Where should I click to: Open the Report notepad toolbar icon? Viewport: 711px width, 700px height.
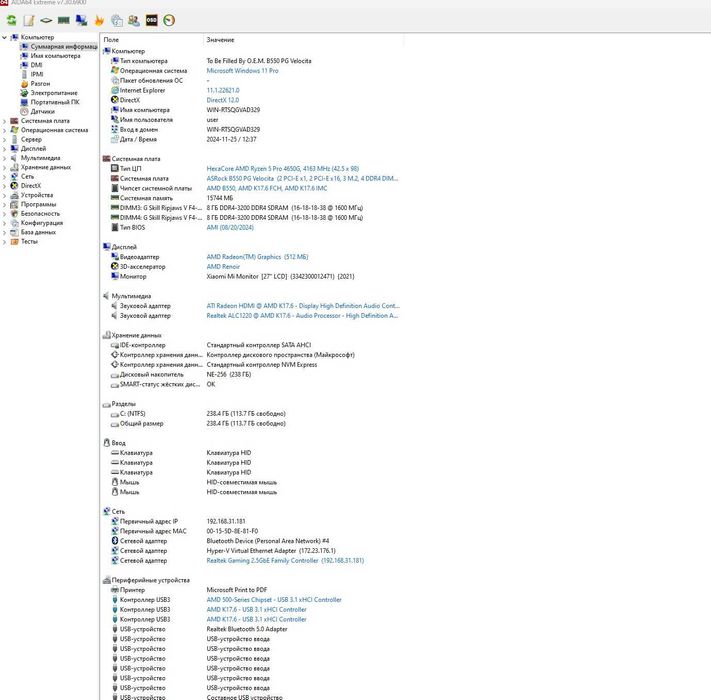coord(29,20)
